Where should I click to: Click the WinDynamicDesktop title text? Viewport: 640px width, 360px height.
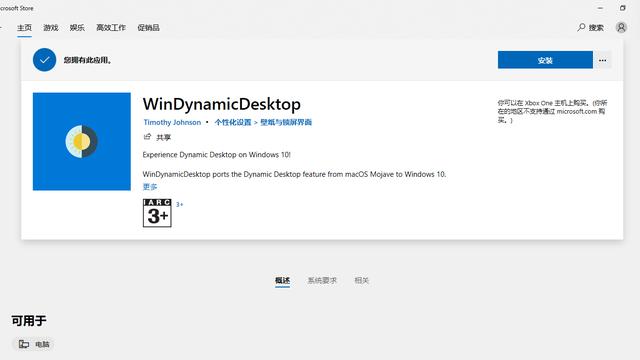click(222, 104)
